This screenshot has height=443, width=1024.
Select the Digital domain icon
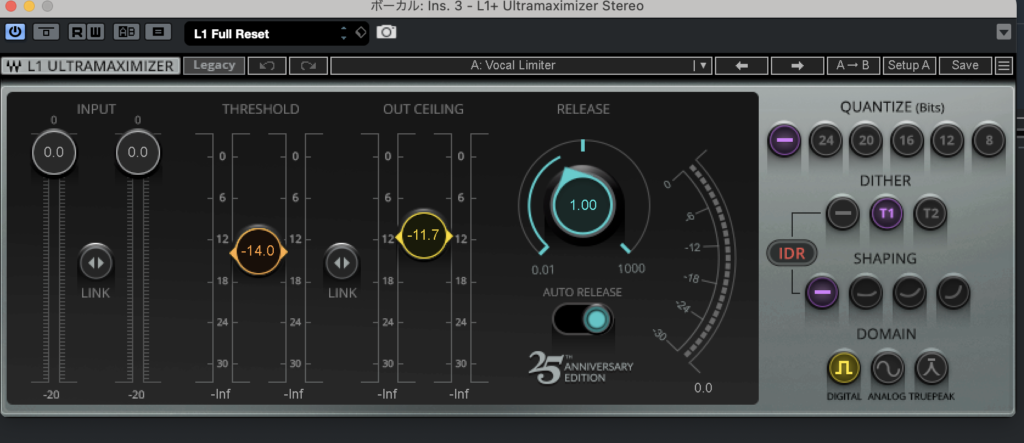[x=843, y=368]
